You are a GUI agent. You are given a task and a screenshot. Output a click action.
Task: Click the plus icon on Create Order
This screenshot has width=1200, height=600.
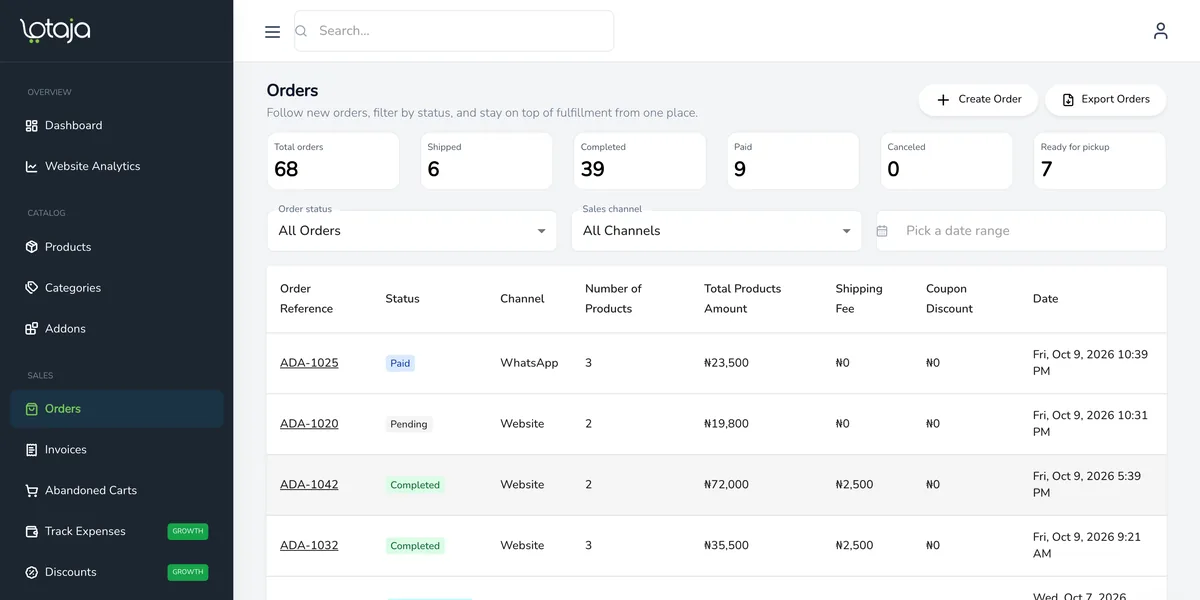pos(943,100)
